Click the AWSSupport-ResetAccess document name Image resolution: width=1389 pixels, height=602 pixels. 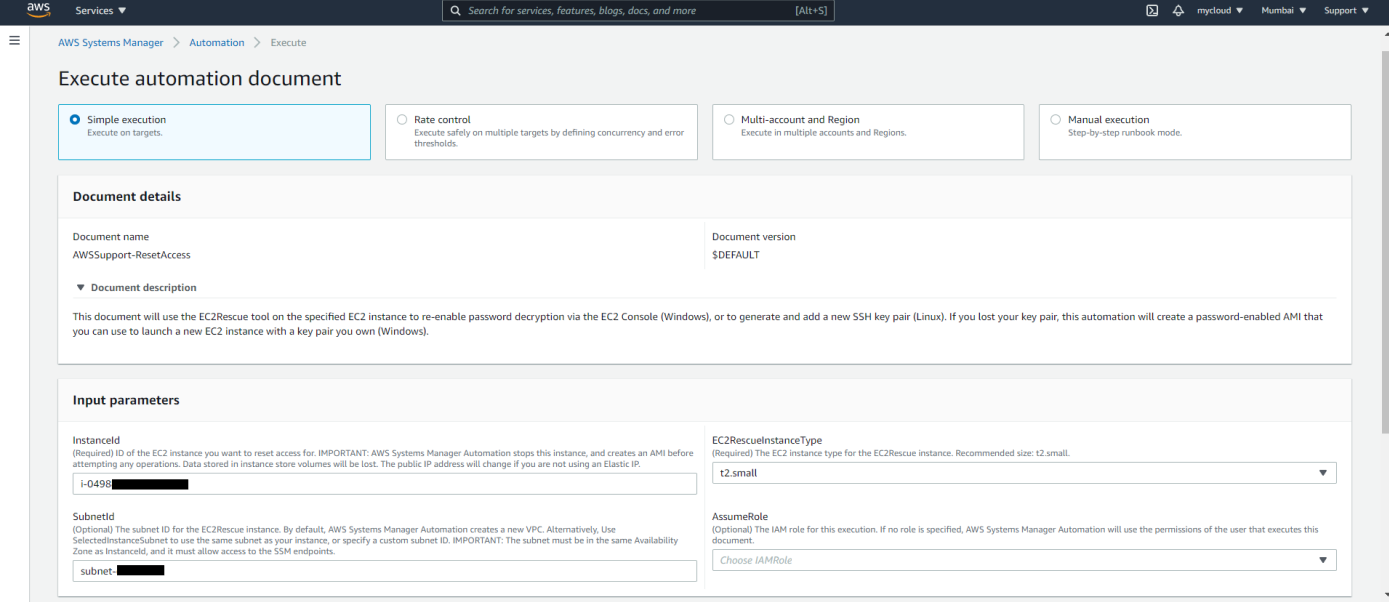tap(132, 255)
